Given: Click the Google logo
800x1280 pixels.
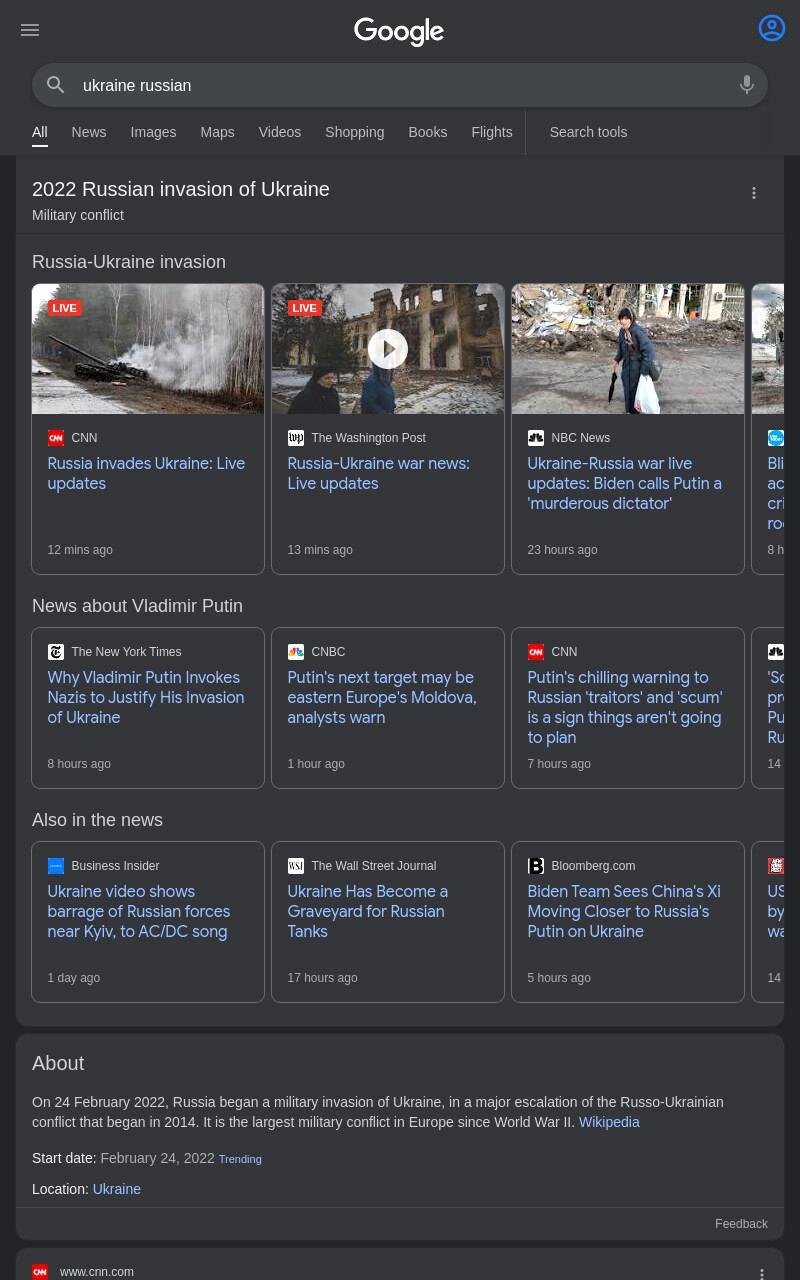Looking at the screenshot, I should pyautogui.click(x=399, y=31).
